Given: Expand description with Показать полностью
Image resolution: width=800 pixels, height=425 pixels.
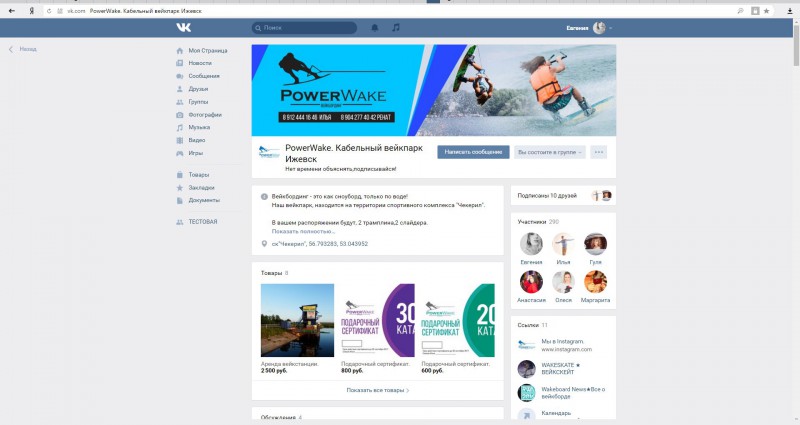Looking at the screenshot, I should coord(303,231).
